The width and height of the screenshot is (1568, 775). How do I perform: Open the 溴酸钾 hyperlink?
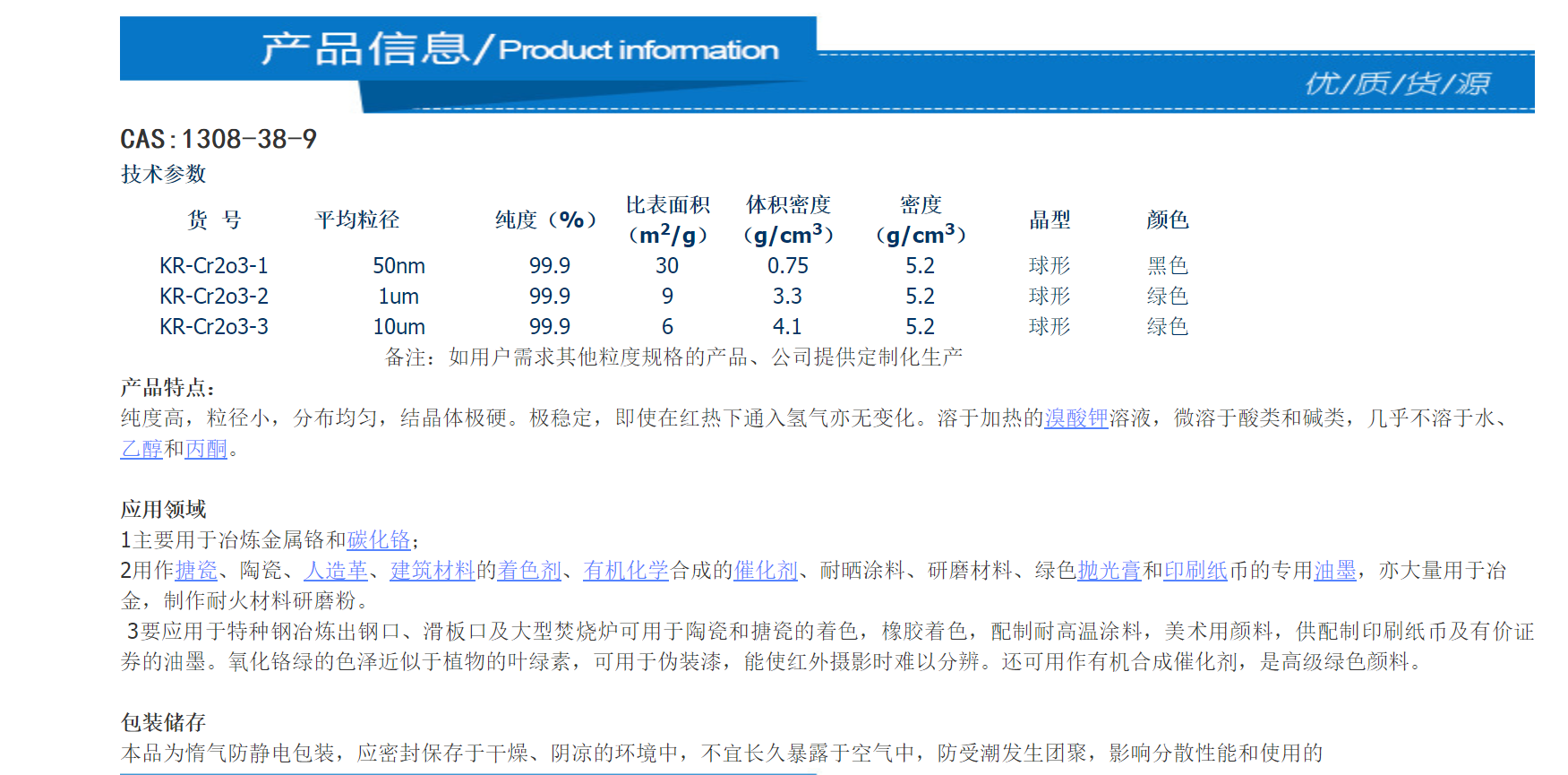click(1076, 418)
